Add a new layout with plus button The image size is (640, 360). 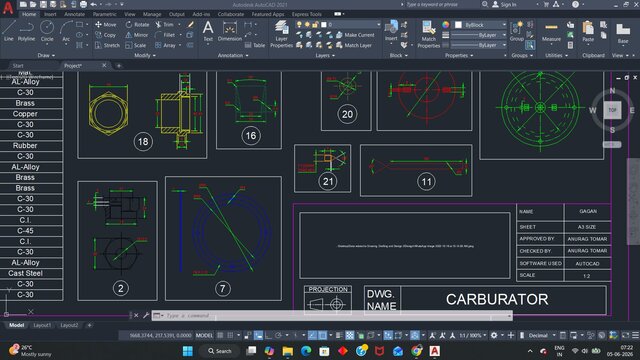[89, 325]
